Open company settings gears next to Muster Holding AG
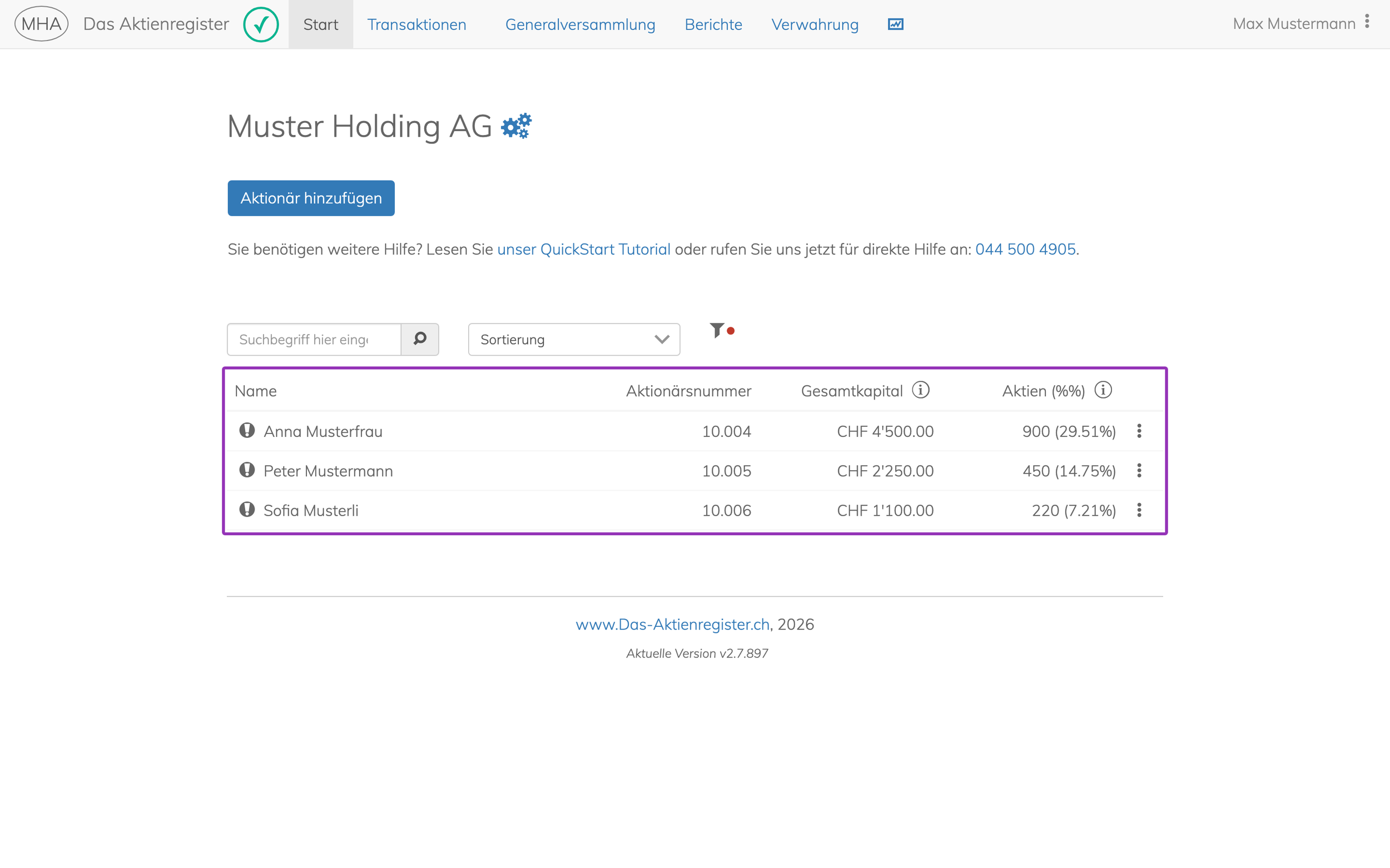This screenshot has width=1390, height=868. (517, 126)
